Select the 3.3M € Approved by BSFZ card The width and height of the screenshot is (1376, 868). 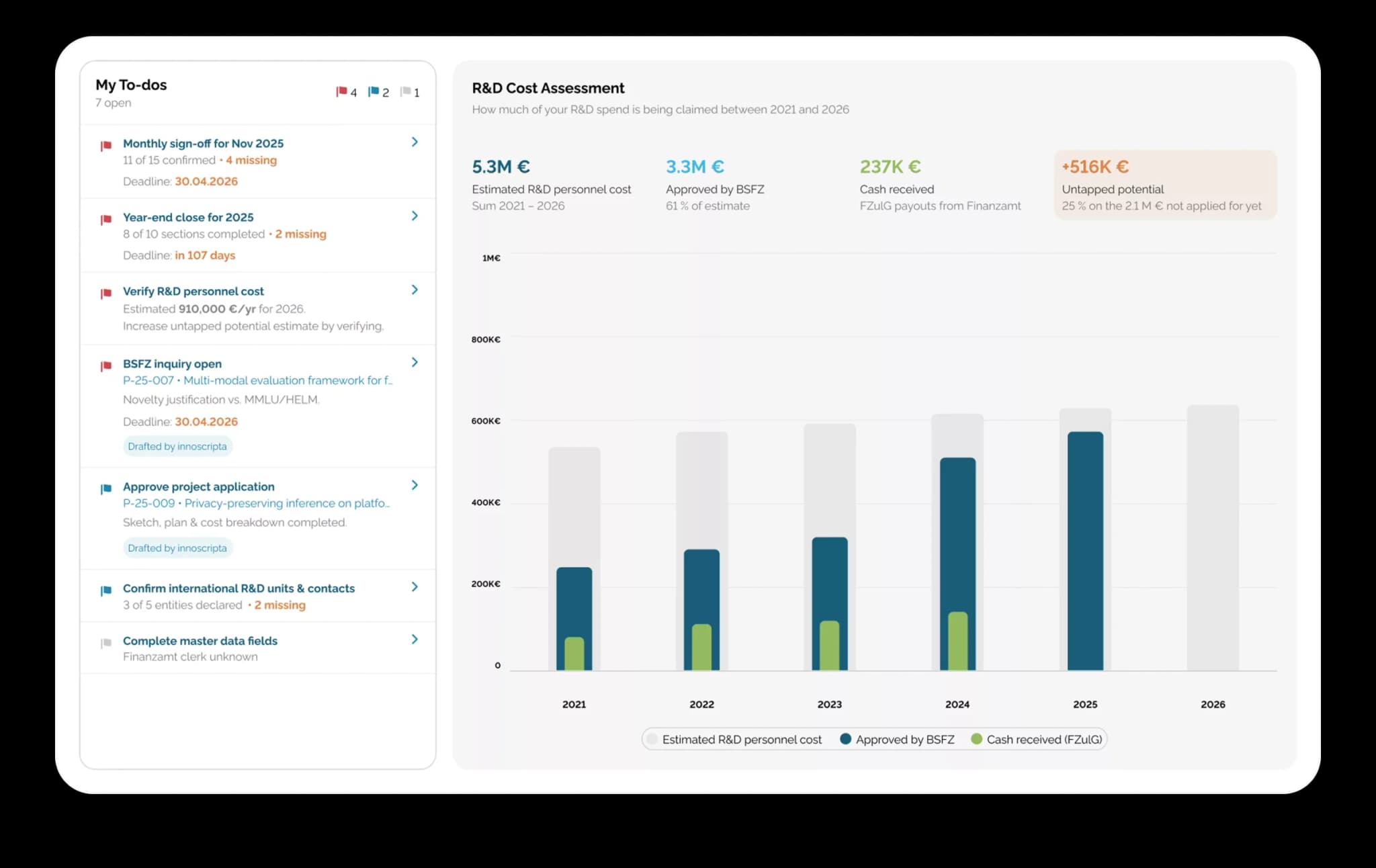(715, 185)
